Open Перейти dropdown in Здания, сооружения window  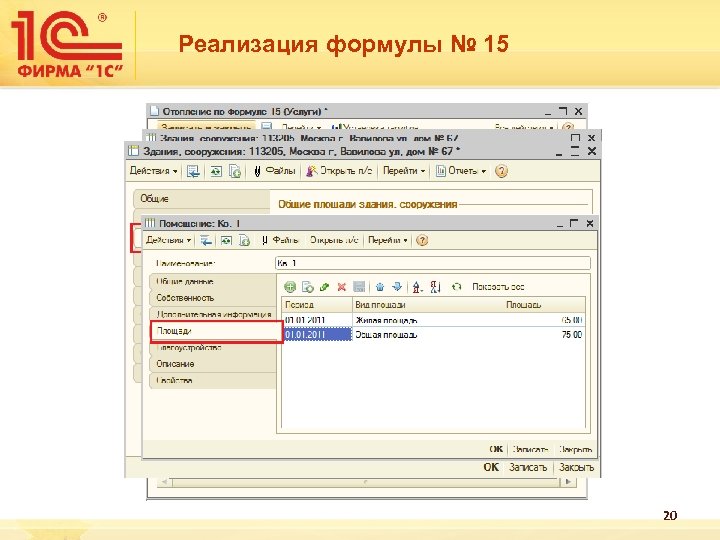[404, 171]
